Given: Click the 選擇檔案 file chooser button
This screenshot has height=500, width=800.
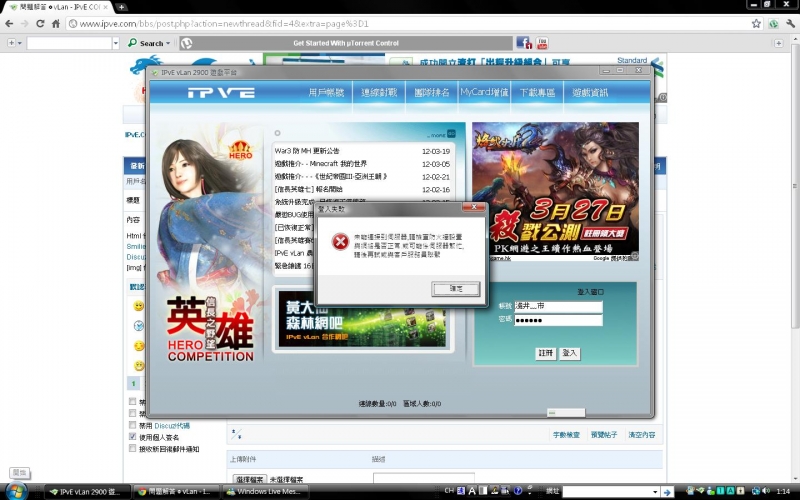Looking at the screenshot, I should point(250,480).
